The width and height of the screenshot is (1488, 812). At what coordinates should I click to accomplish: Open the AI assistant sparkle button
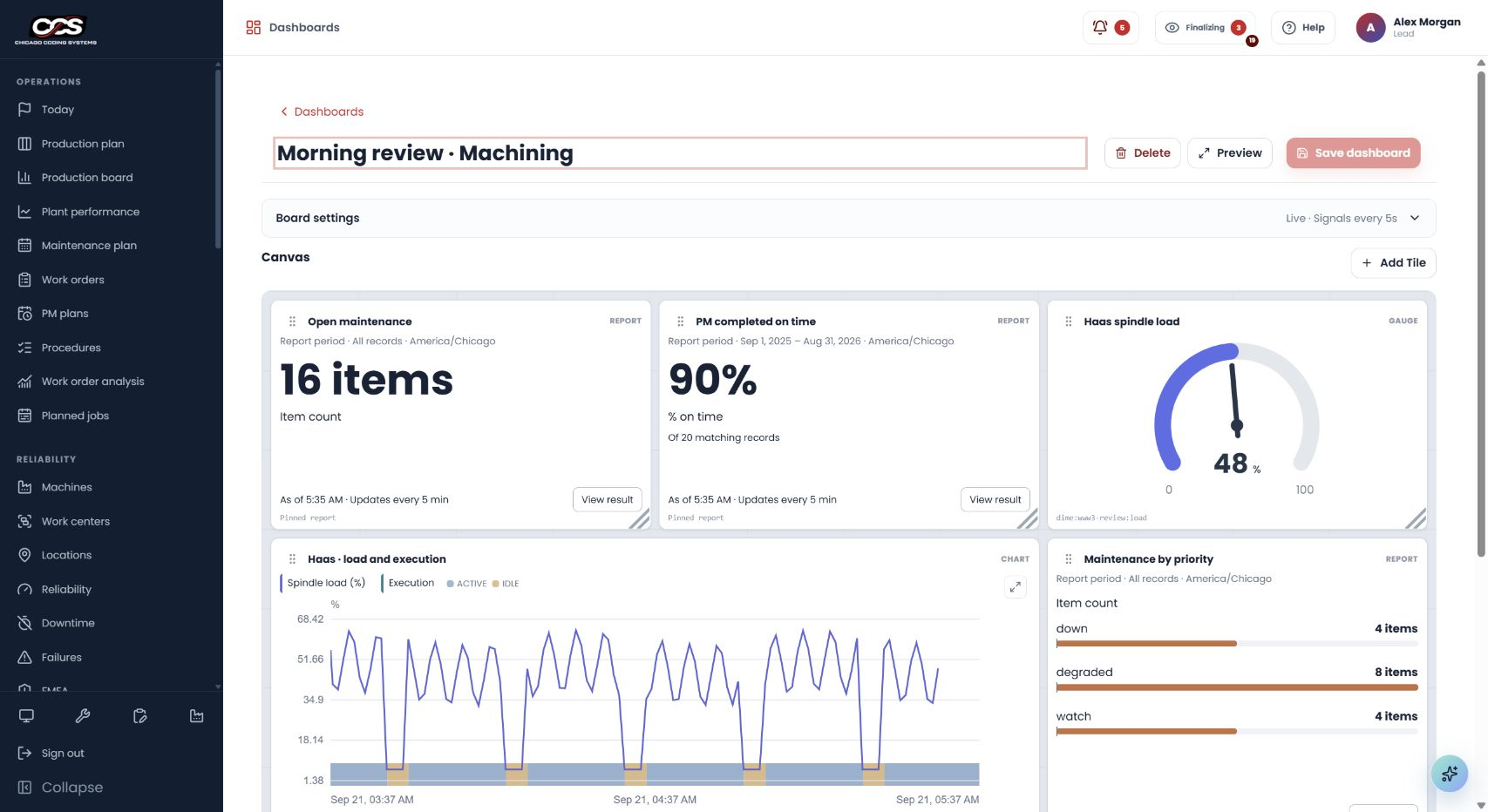pos(1450,773)
